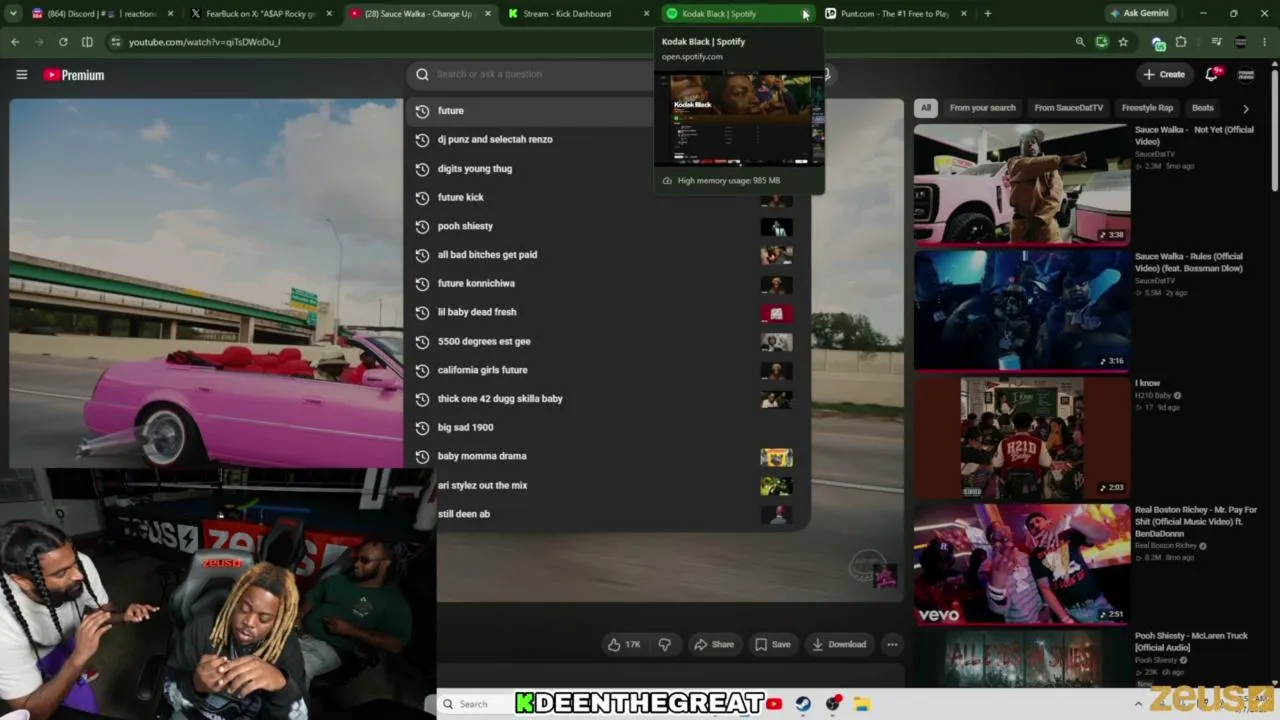Select 'california girls future' suggestion
The width and height of the screenshot is (1280, 720).
pos(607,370)
